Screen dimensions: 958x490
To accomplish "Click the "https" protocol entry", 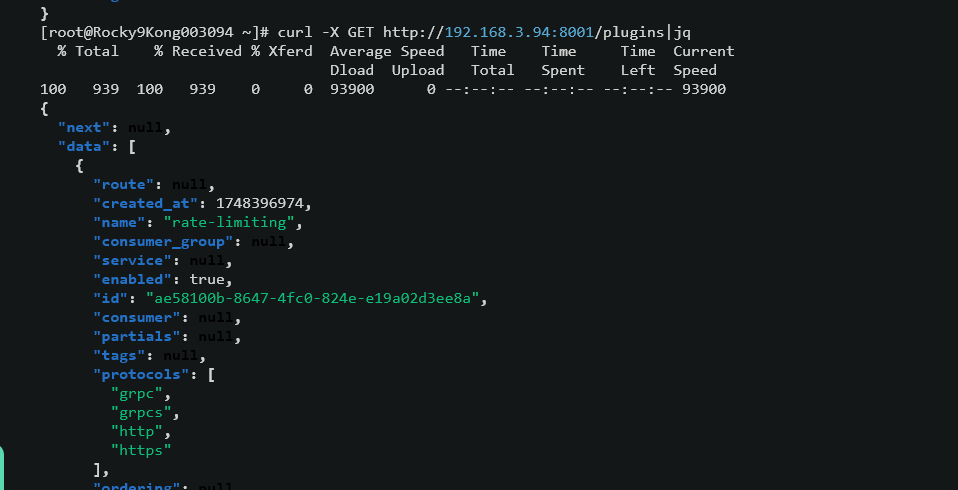I will pyautogui.click(x=141, y=450).
